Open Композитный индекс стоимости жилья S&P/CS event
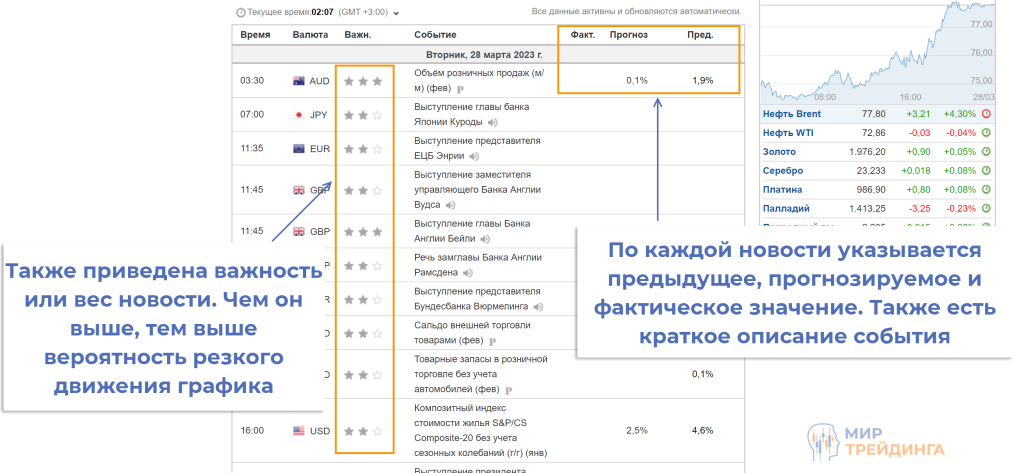The image size is (1024, 473). pos(481,431)
